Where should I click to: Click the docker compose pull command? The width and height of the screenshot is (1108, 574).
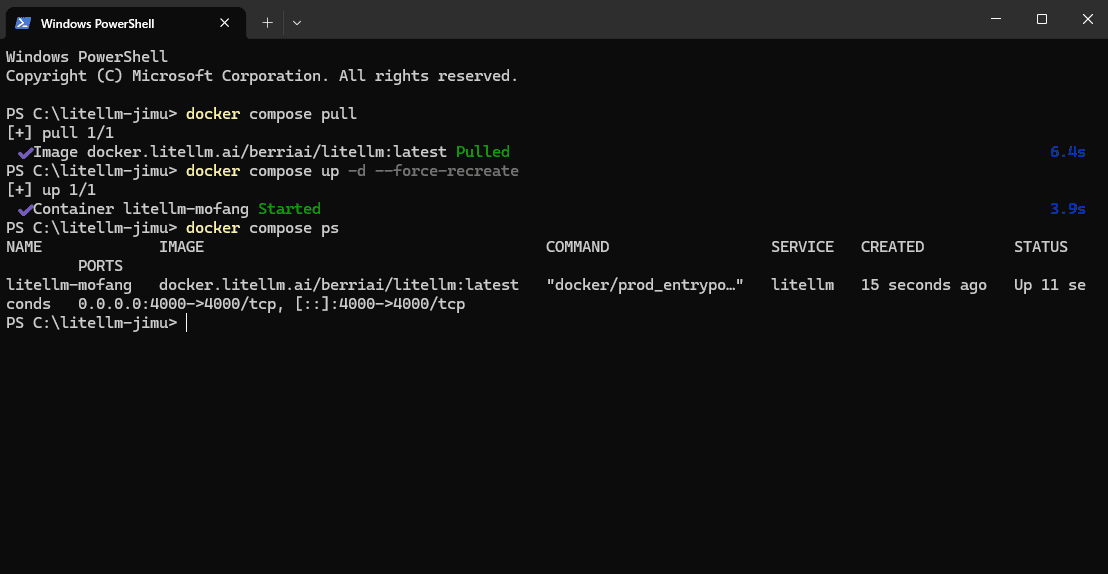(x=271, y=114)
